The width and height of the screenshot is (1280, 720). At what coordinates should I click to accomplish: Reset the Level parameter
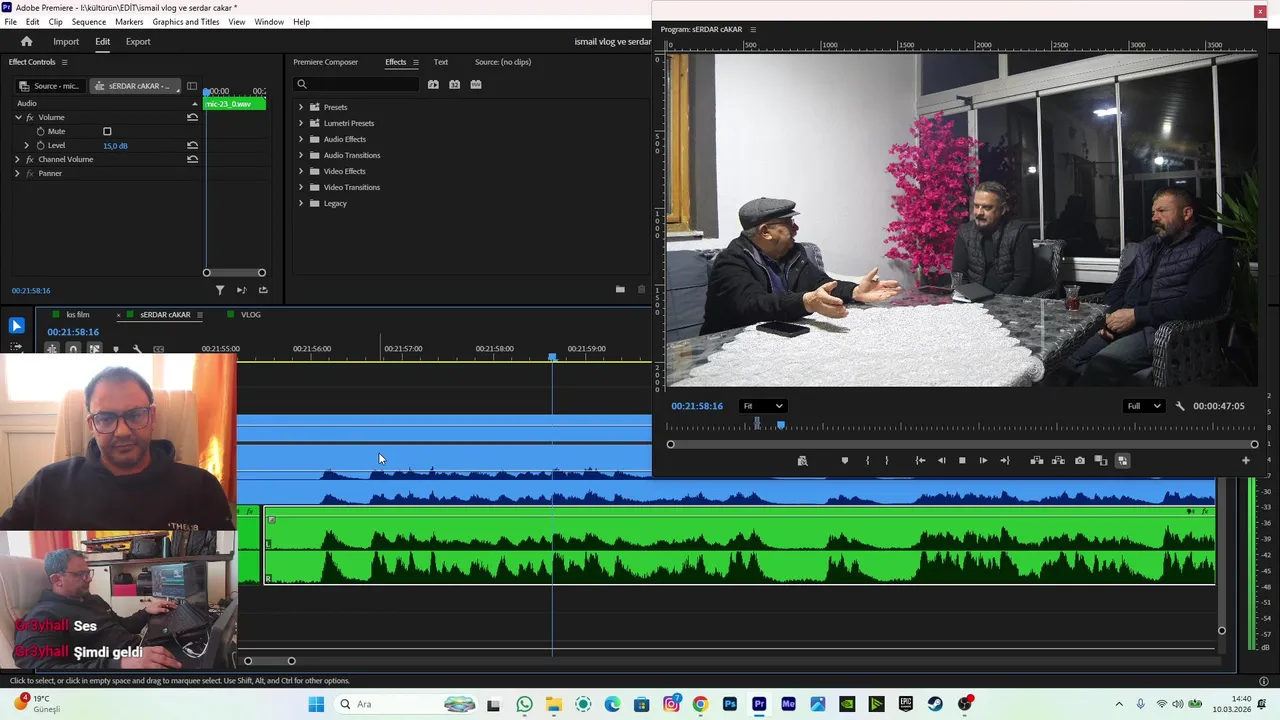192,145
